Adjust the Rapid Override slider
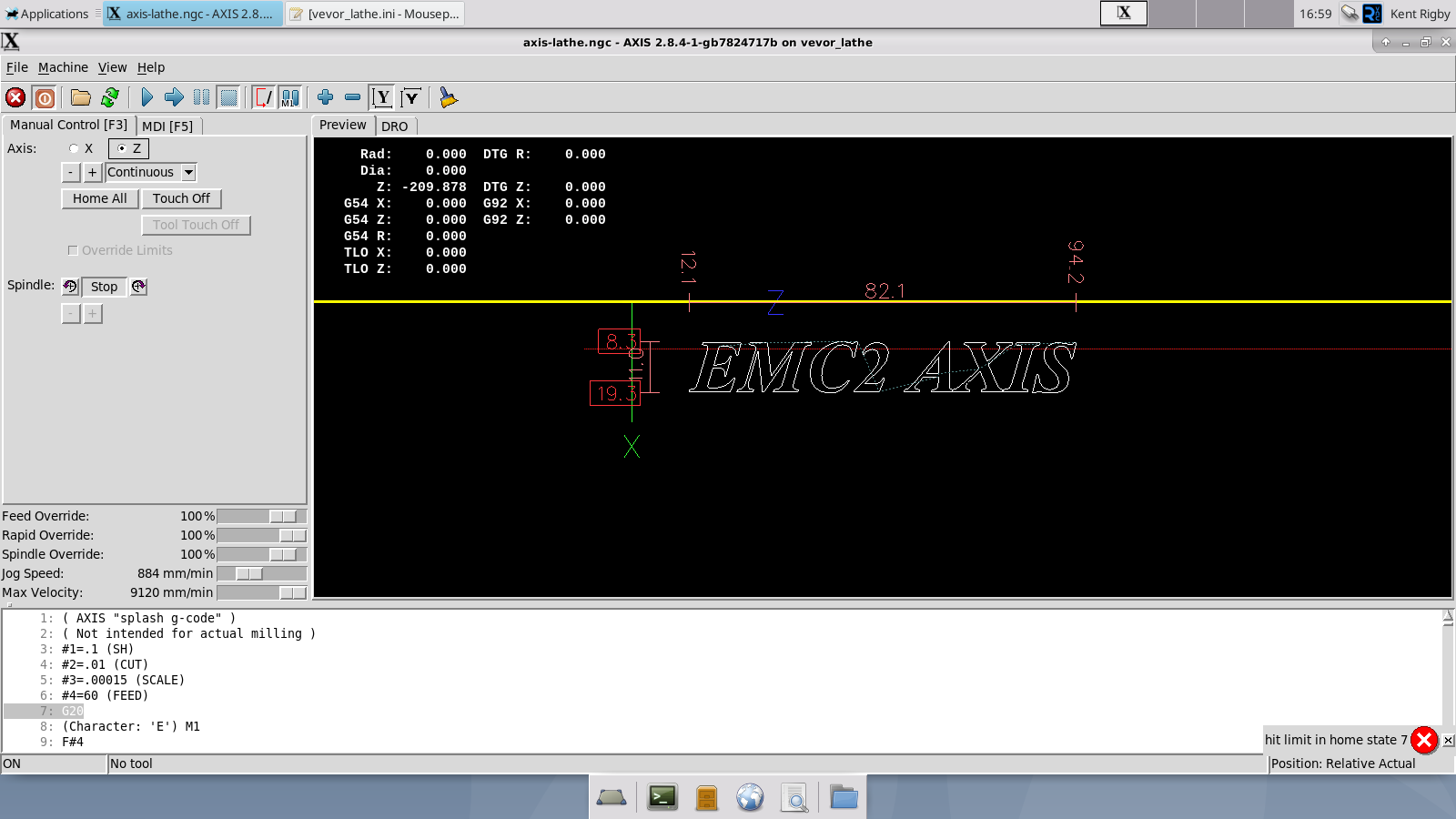1456x819 pixels. pyautogui.click(x=261, y=535)
